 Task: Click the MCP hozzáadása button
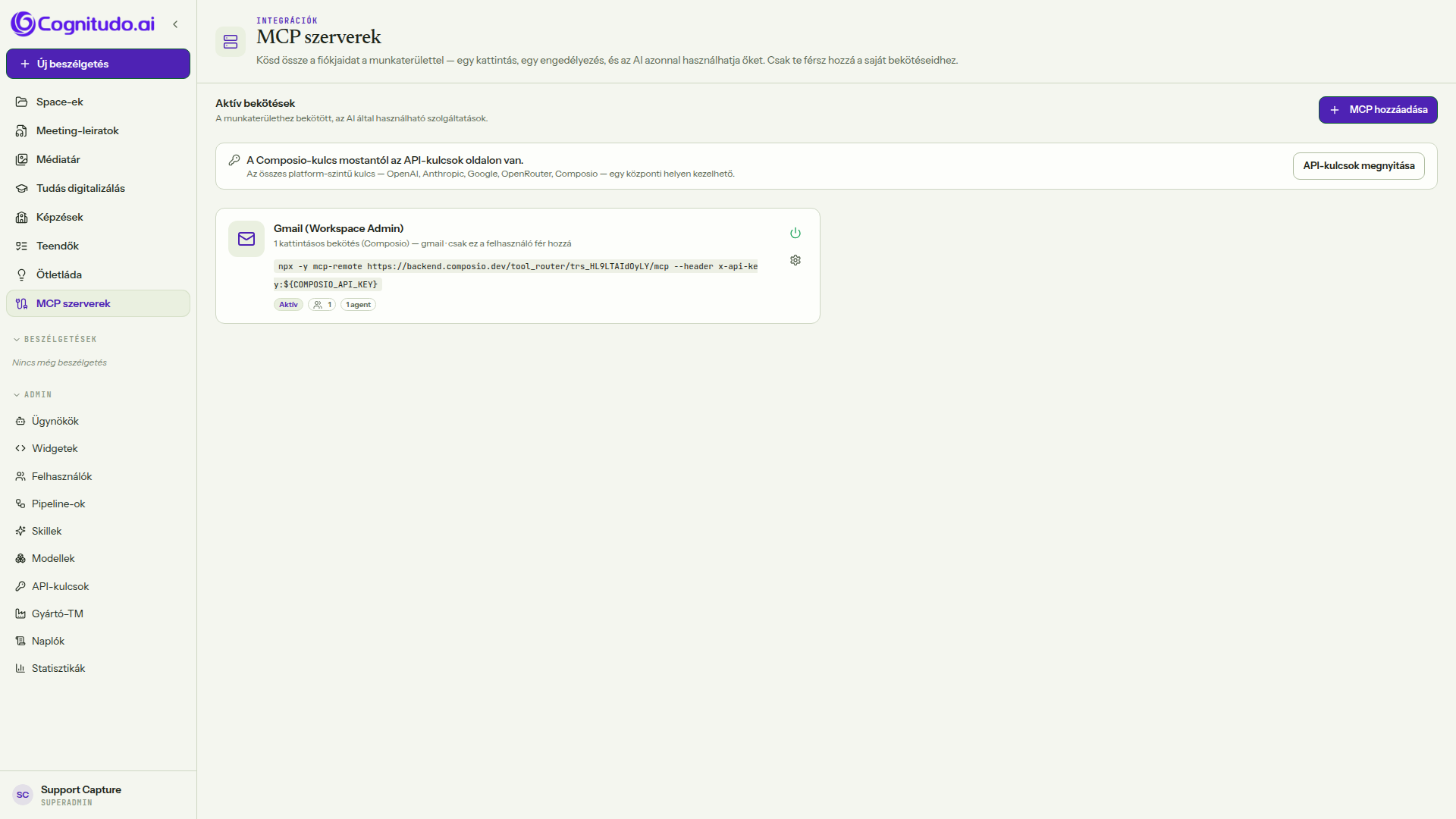pos(1378,110)
